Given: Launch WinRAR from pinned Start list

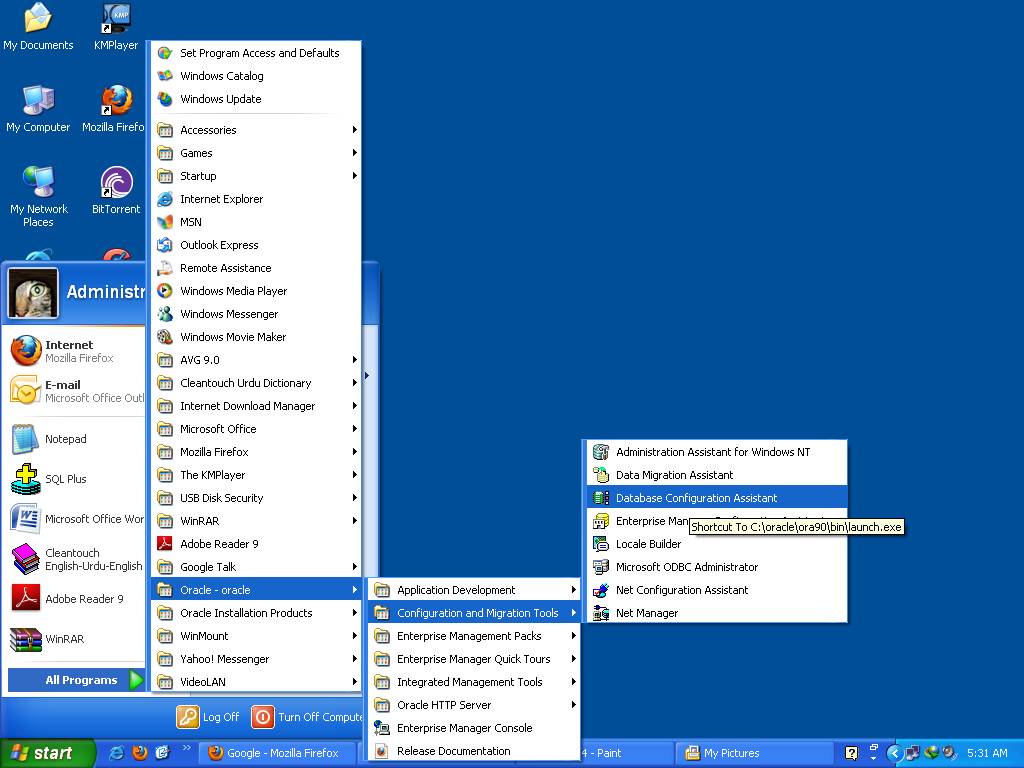Looking at the screenshot, I should coord(76,639).
